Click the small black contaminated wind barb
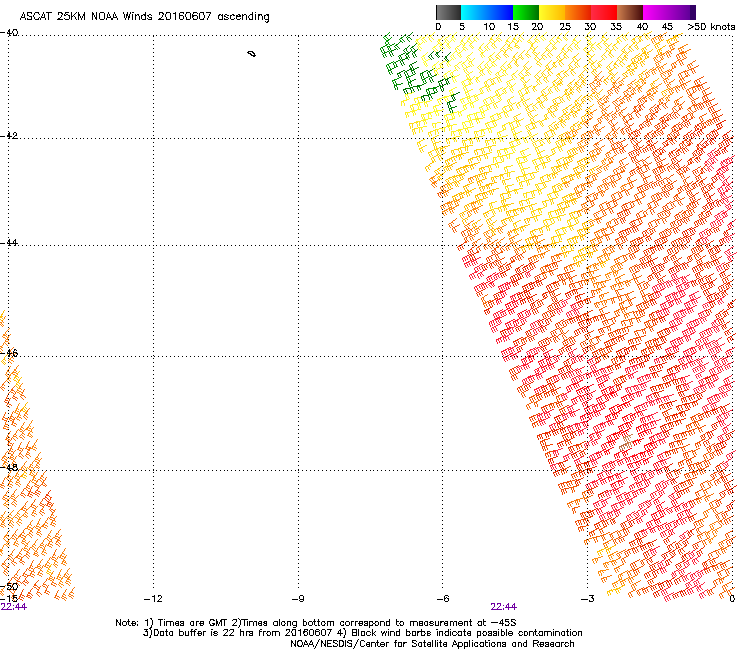740x650 pixels. click(252, 54)
